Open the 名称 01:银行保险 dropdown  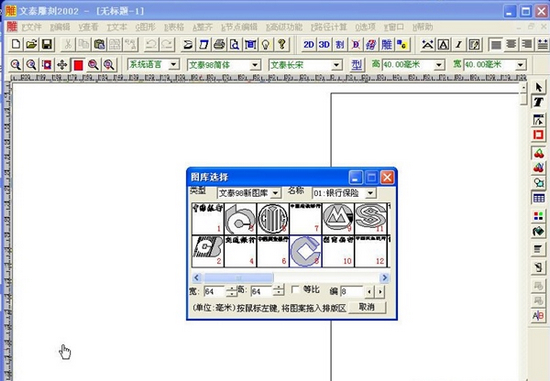tap(370, 193)
